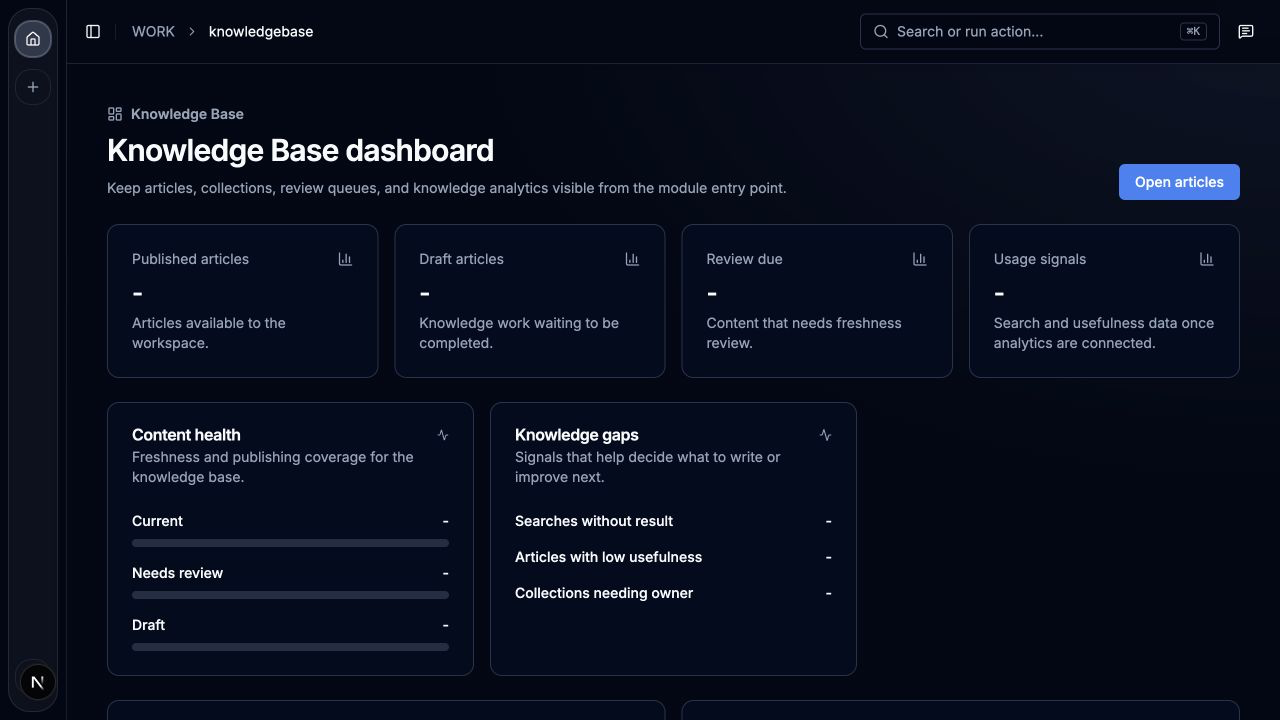This screenshot has width=1280, height=720.
Task: Click the chart icon on Review due card
Action: pyautogui.click(x=919, y=259)
